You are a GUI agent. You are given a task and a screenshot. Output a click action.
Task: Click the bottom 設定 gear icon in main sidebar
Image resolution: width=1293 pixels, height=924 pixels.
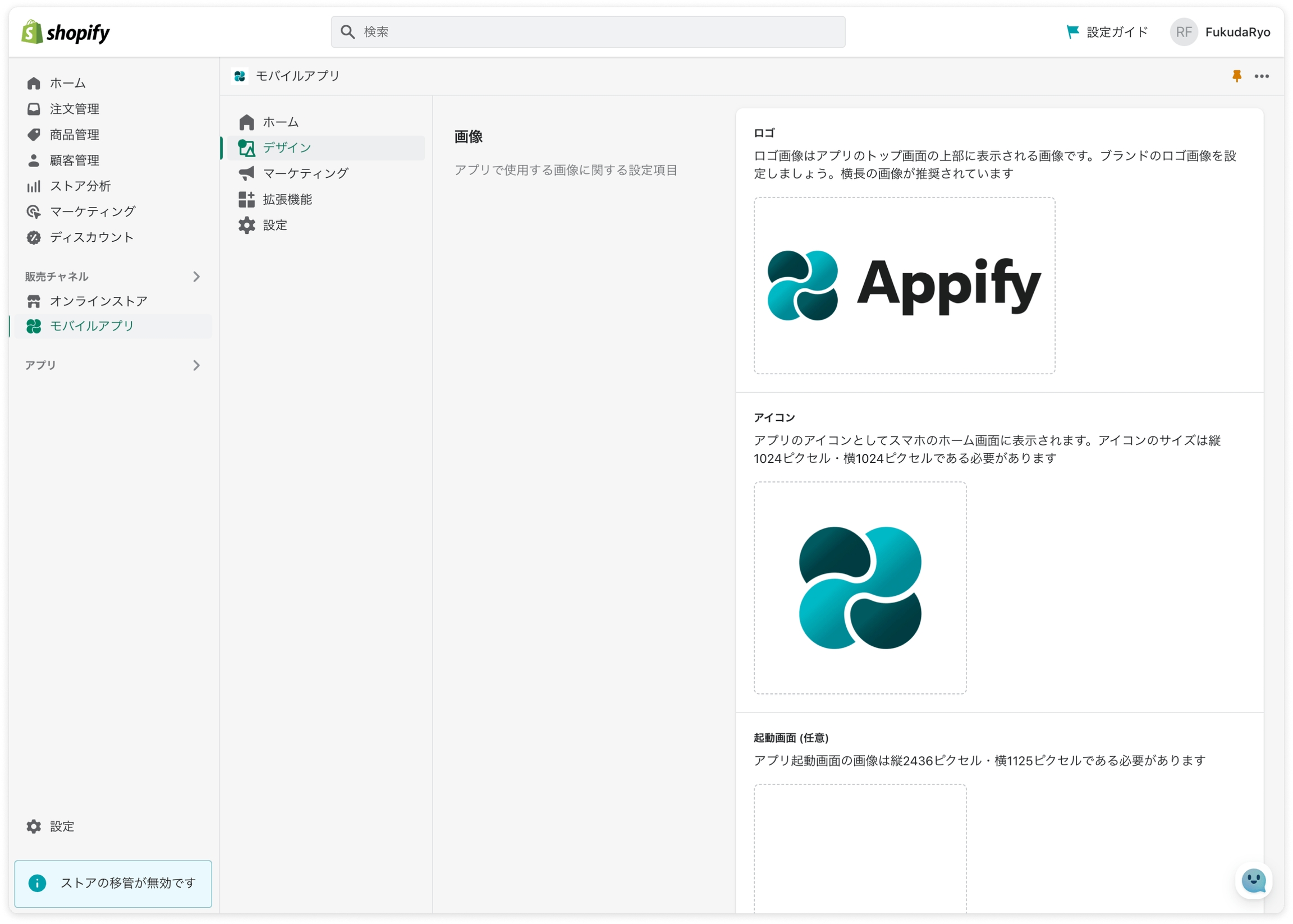click(34, 826)
